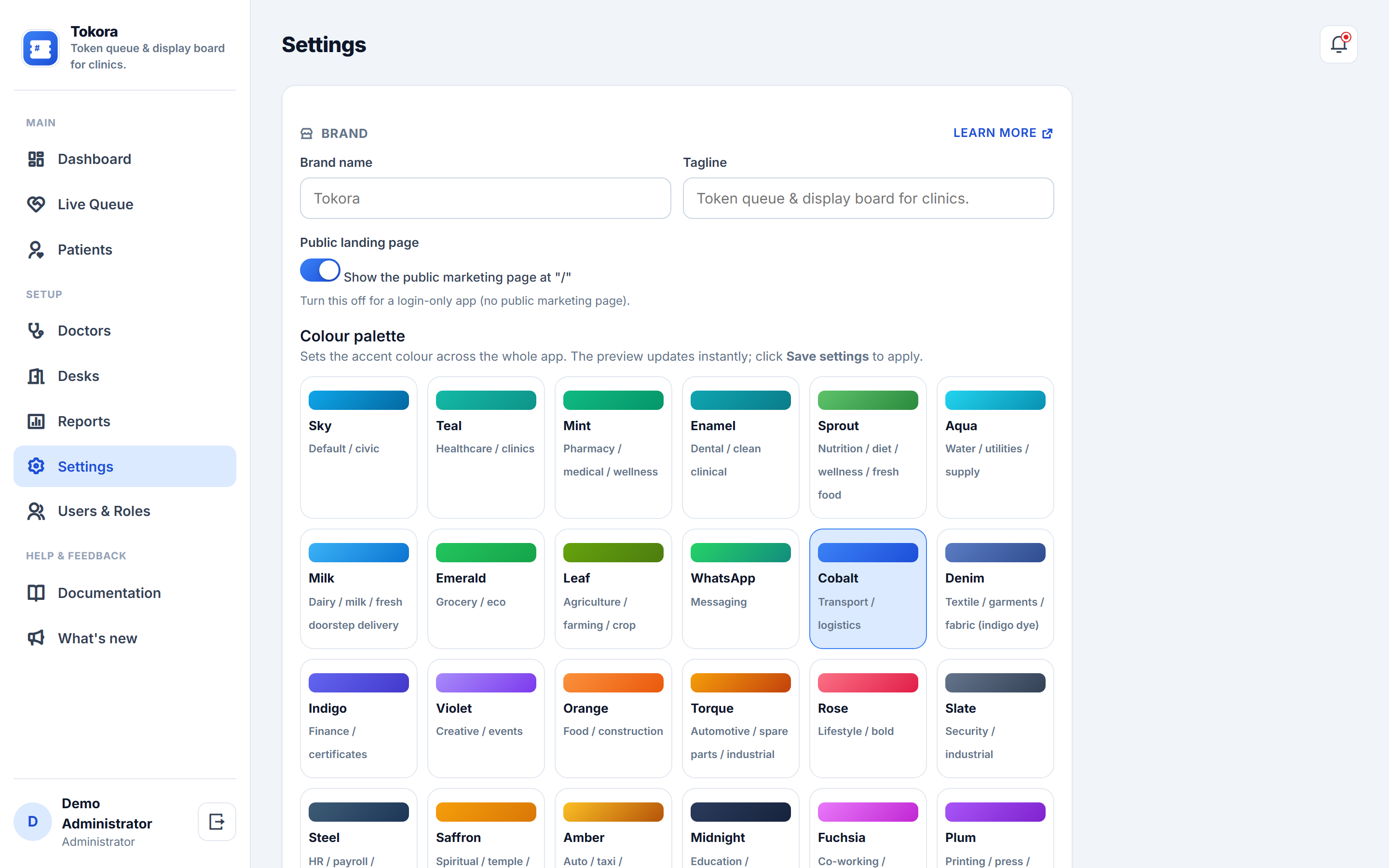Click the Doctors stethoscope icon
This screenshot has width=1389, height=868.
[36, 331]
